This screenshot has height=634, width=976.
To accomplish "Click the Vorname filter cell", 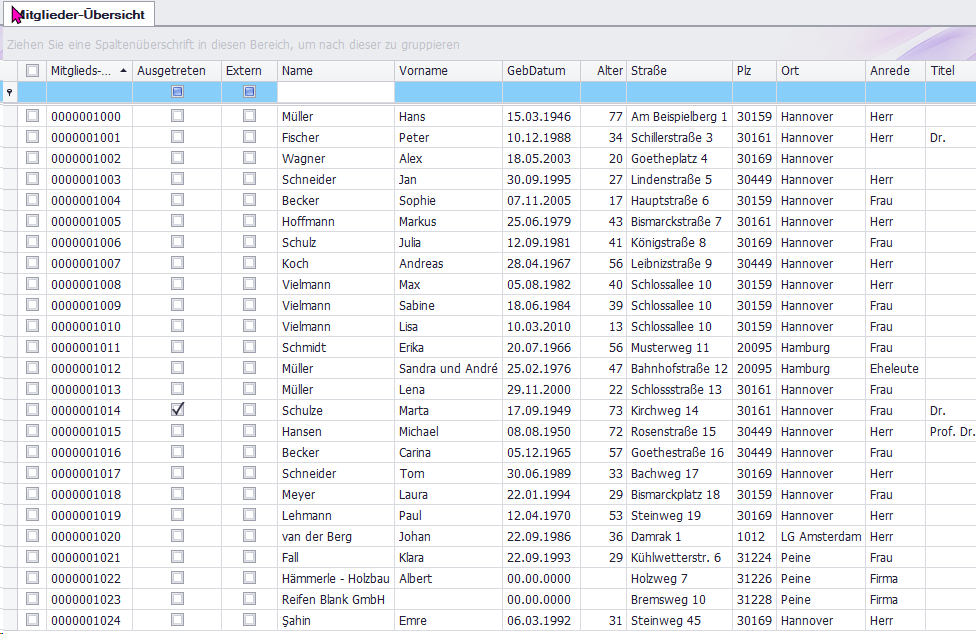I will (448, 92).
